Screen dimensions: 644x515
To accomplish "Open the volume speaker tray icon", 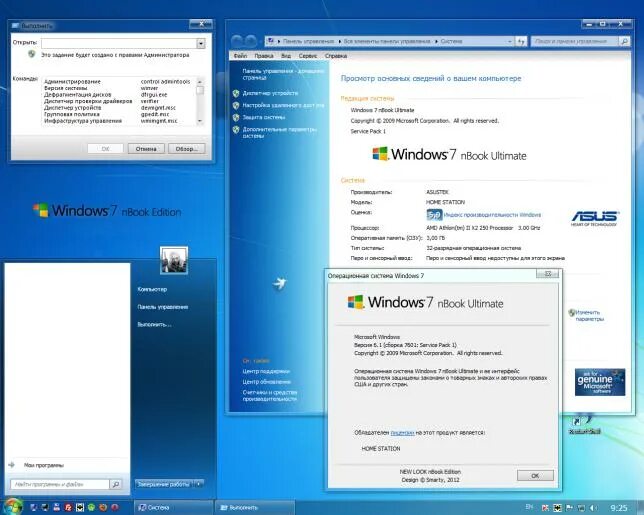I will (x=594, y=508).
